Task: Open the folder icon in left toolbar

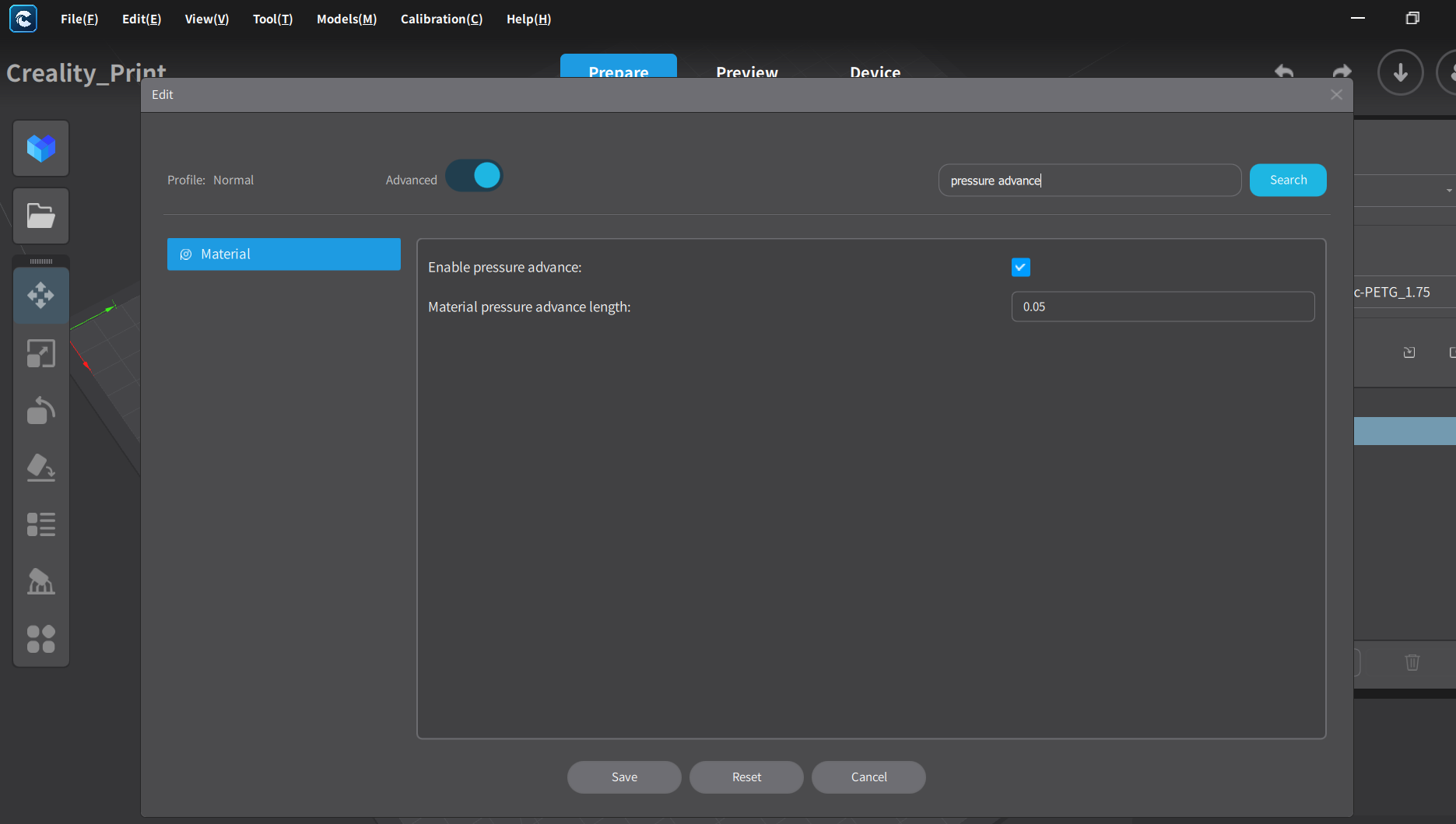Action: click(41, 216)
